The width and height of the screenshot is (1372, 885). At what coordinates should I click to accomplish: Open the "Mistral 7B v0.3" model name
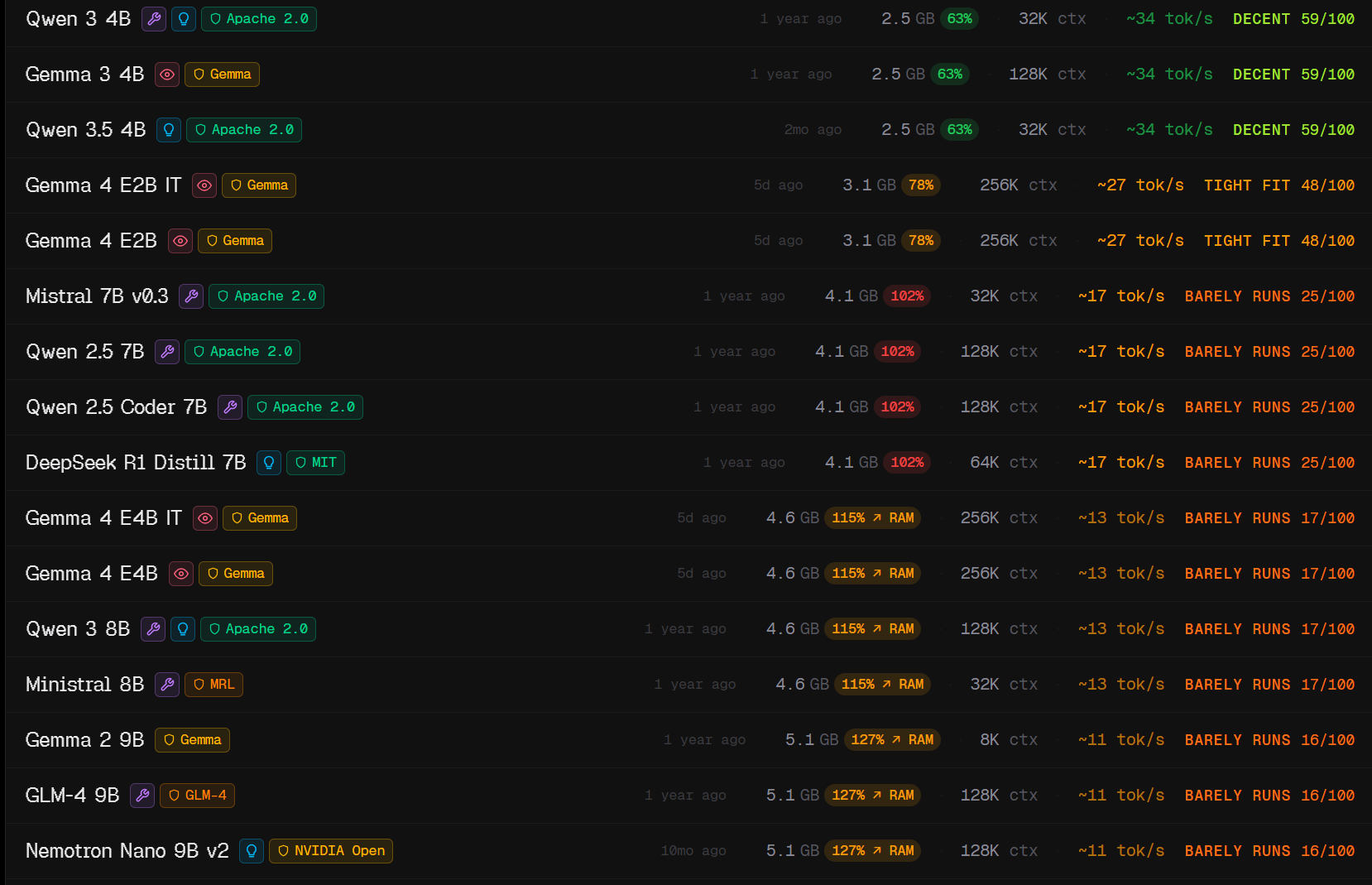tap(97, 296)
